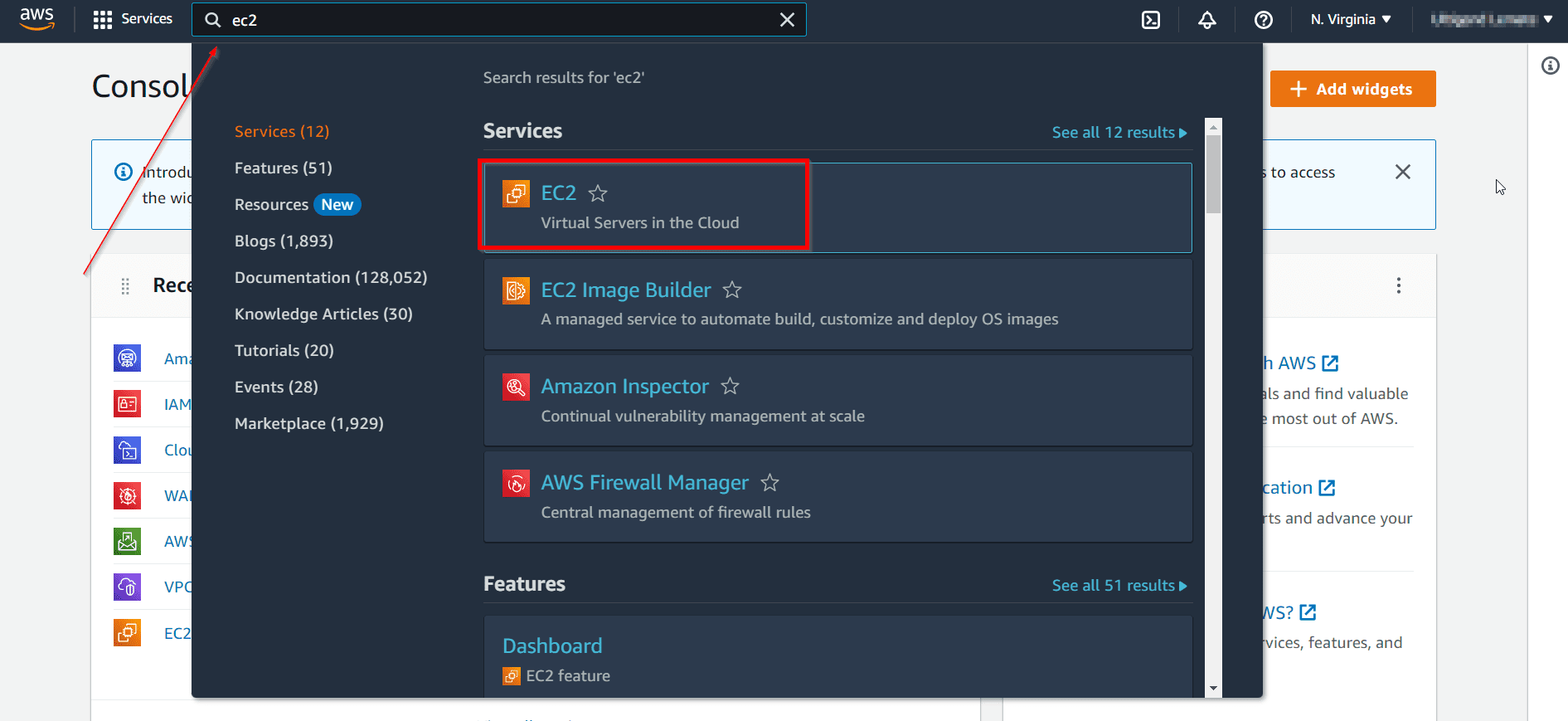Filter results by Resources New
This screenshot has width=1568, height=721.
(298, 204)
